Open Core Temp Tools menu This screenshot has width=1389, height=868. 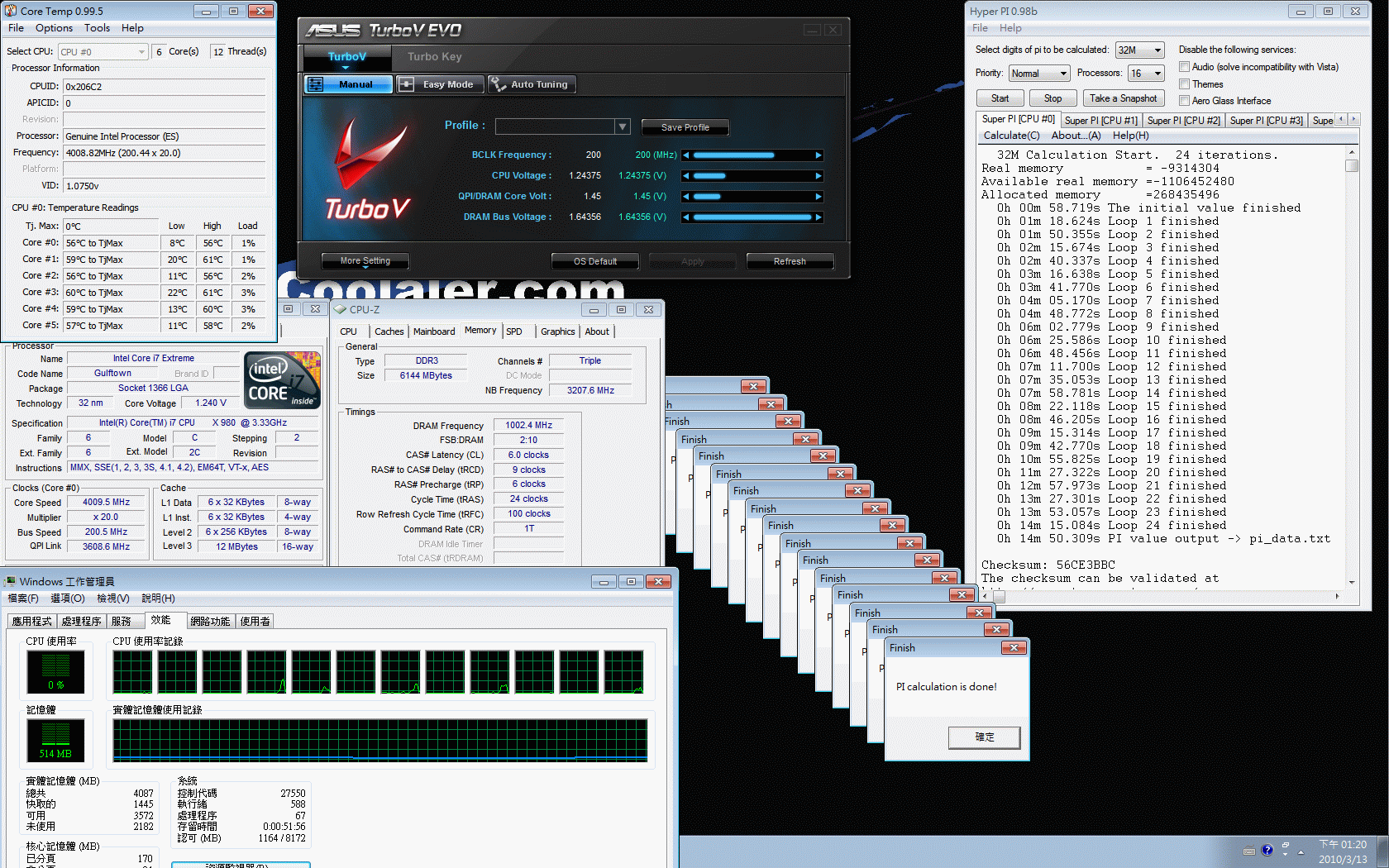click(x=97, y=28)
